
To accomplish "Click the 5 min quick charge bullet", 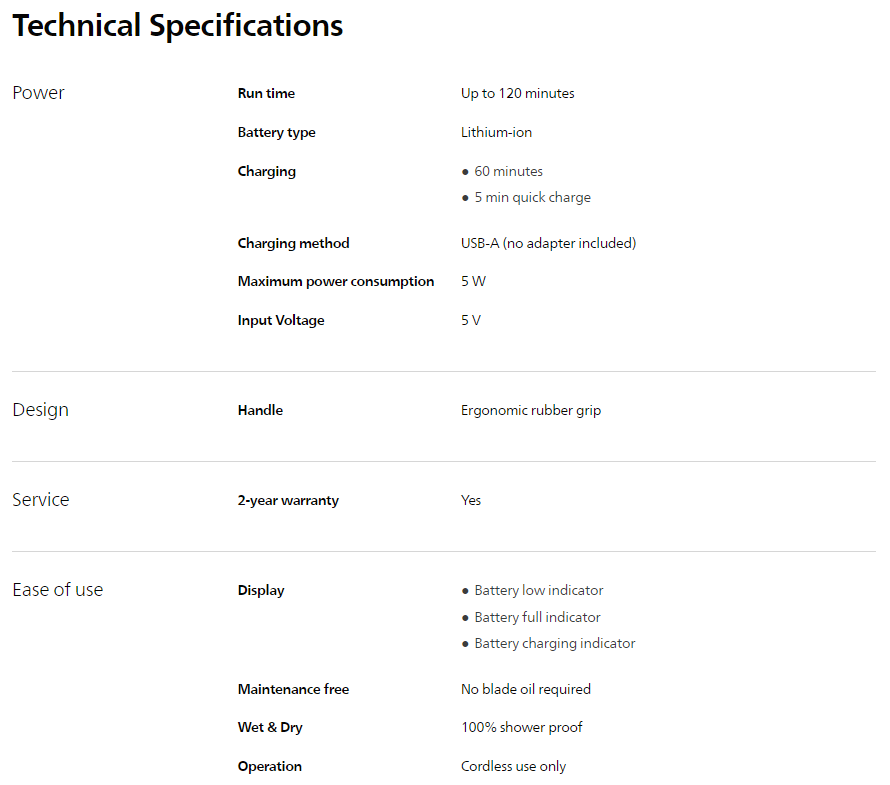I will (x=532, y=198).
